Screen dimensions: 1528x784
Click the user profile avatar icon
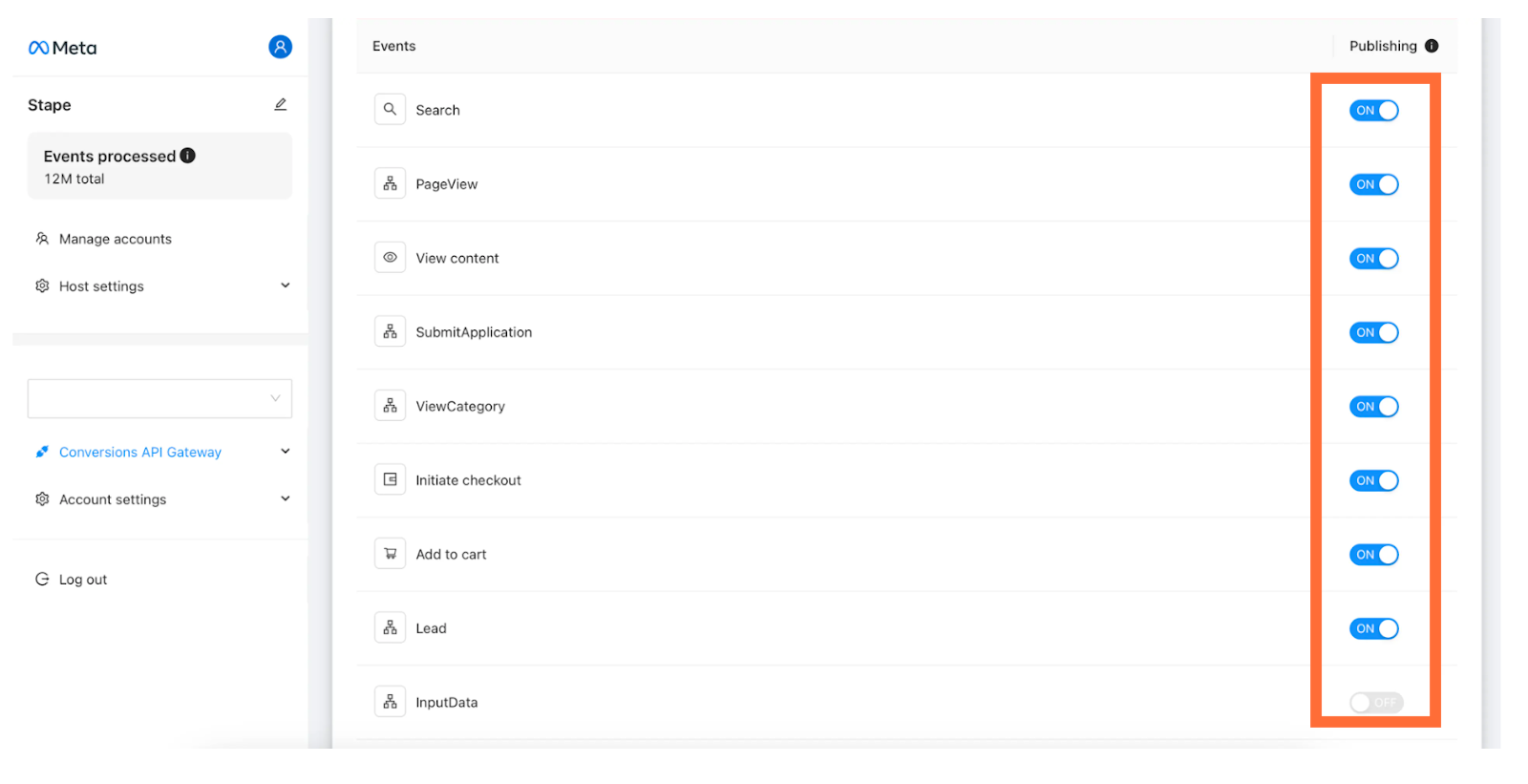click(x=280, y=47)
